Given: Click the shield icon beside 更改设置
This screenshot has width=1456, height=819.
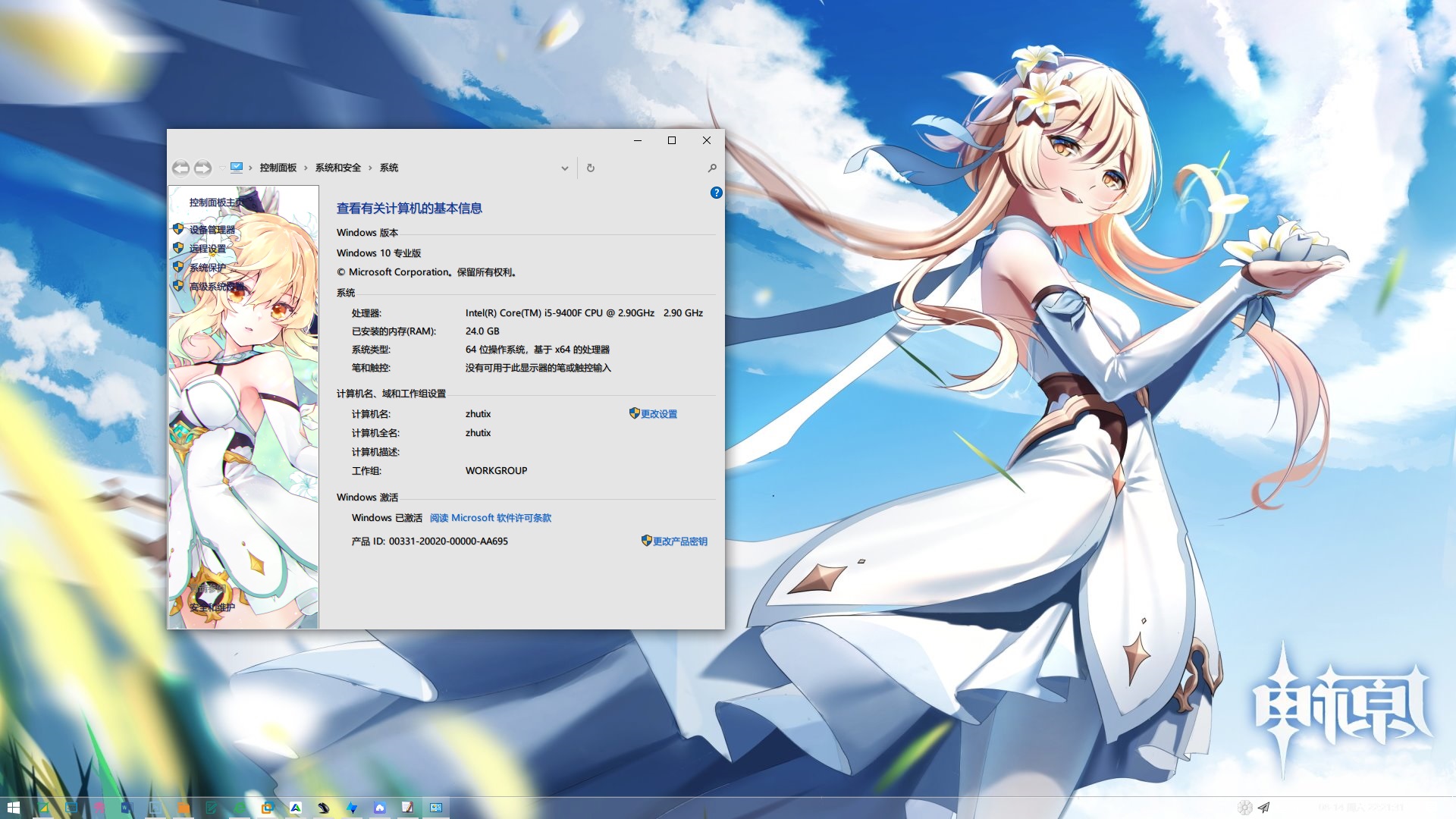Looking at the screenshot, I should click(634, 413).
